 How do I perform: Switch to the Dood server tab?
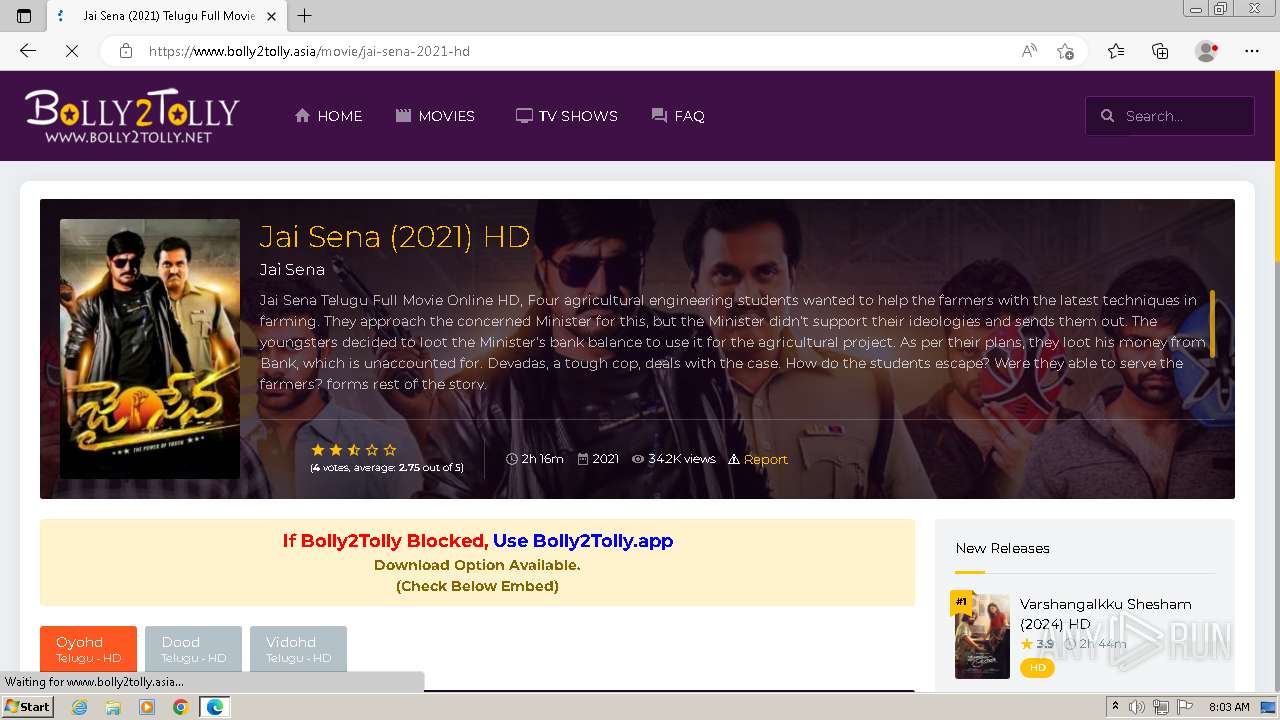[x=193, y=649]
